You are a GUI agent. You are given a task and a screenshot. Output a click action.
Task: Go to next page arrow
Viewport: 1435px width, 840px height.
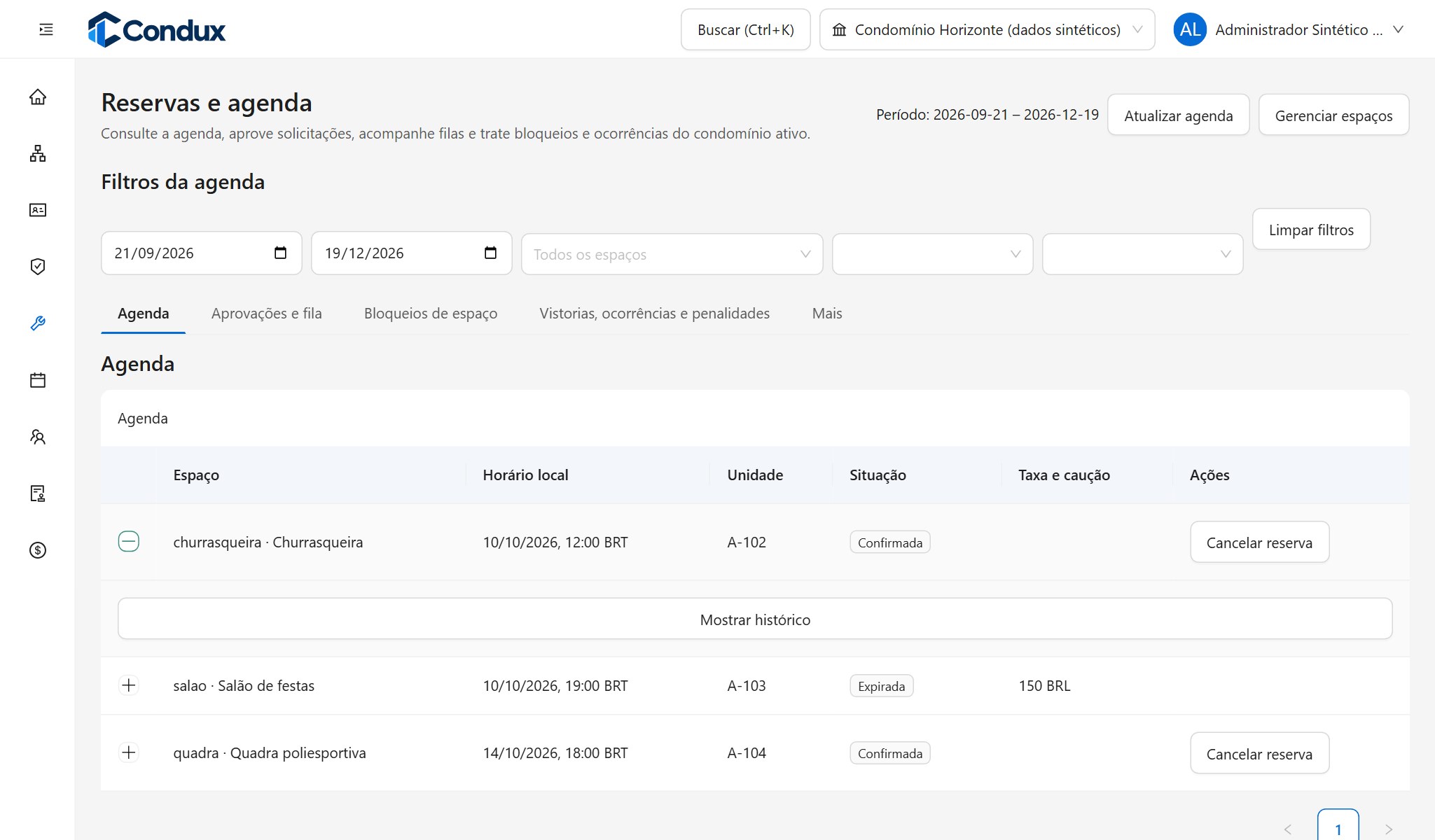pyautogui.click(x=1389, y=829)
